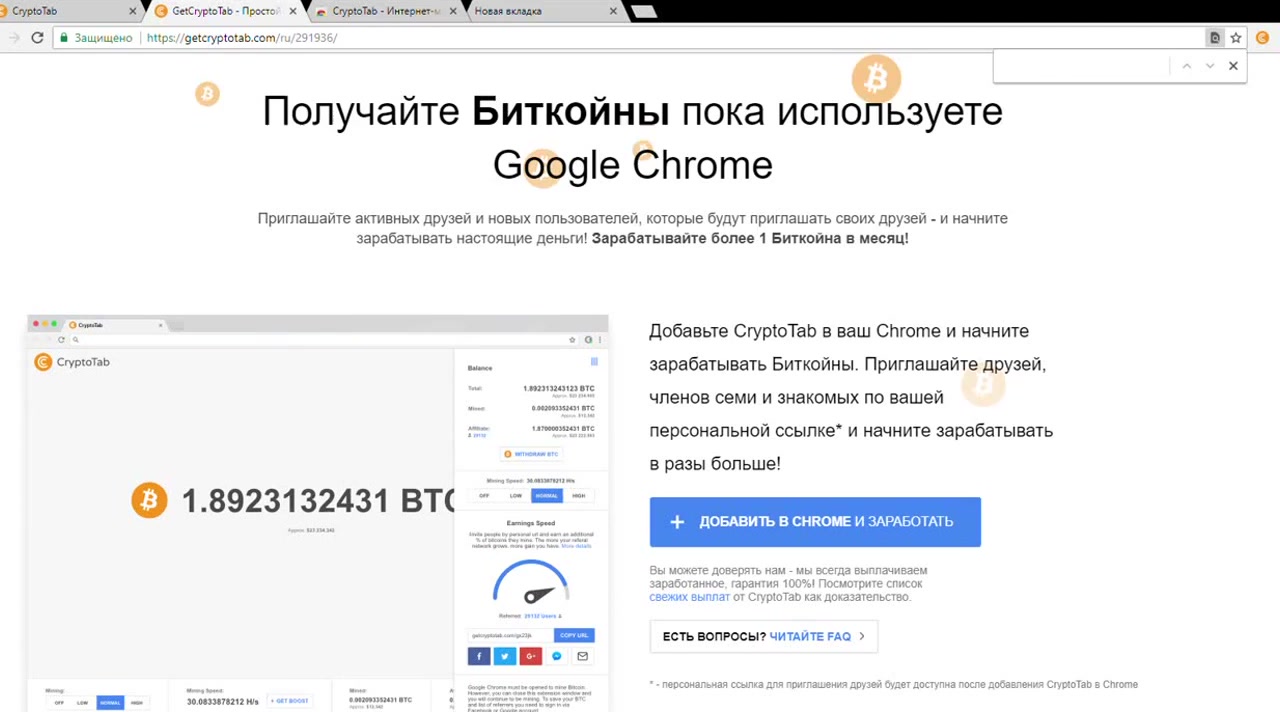
Task: Click the translate page icon in the address bar
Action: [1215, 38]
